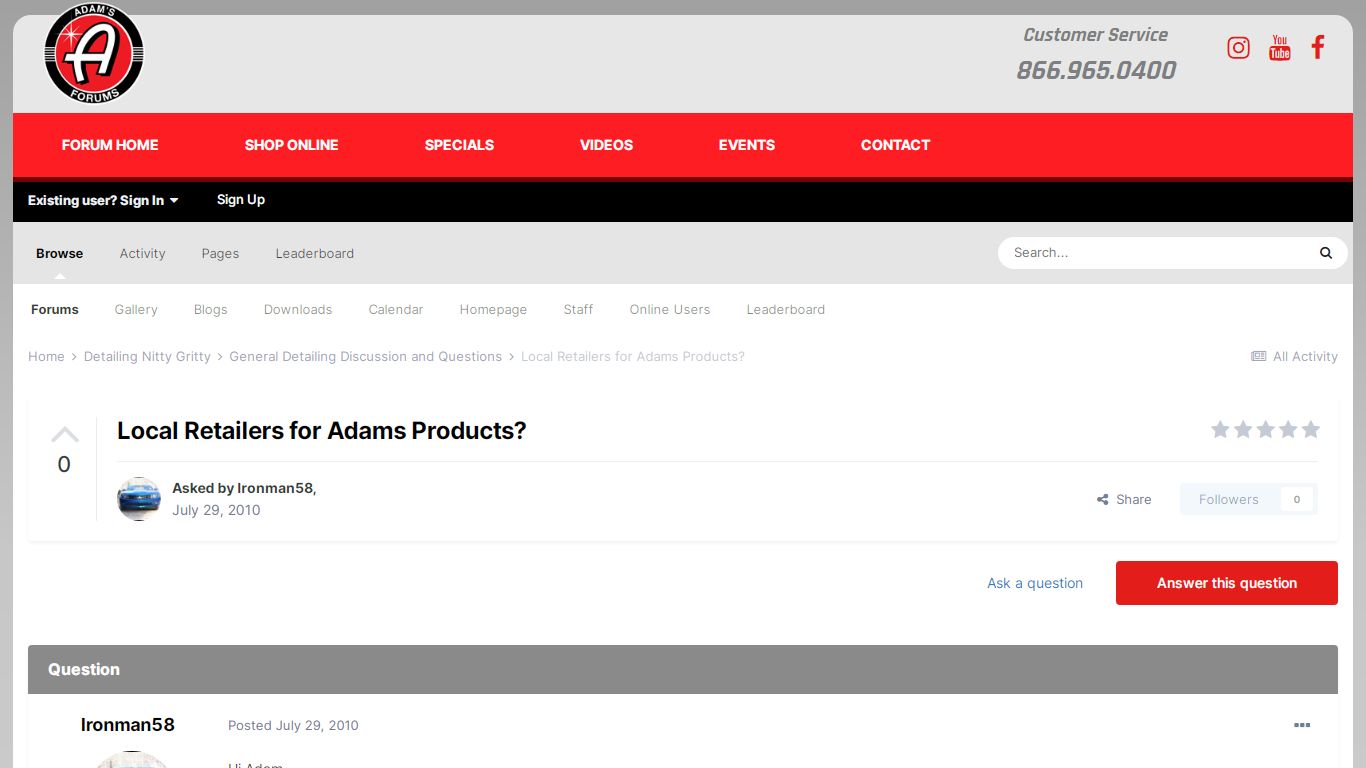The image size is (1366, 768).
Task: Open Leaderboard link in submenu row
Action: [786, 309]
